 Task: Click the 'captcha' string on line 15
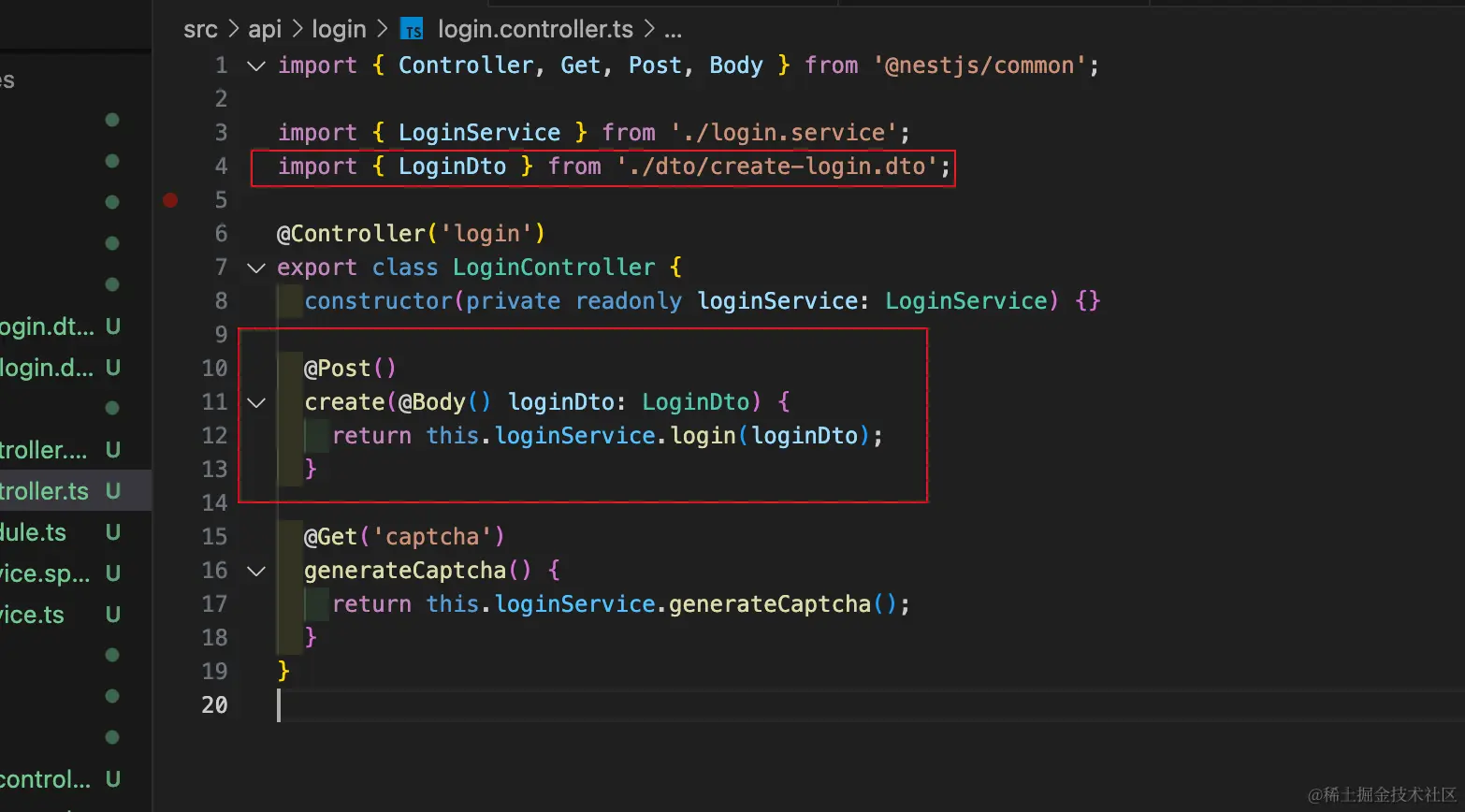coord(432,537)
